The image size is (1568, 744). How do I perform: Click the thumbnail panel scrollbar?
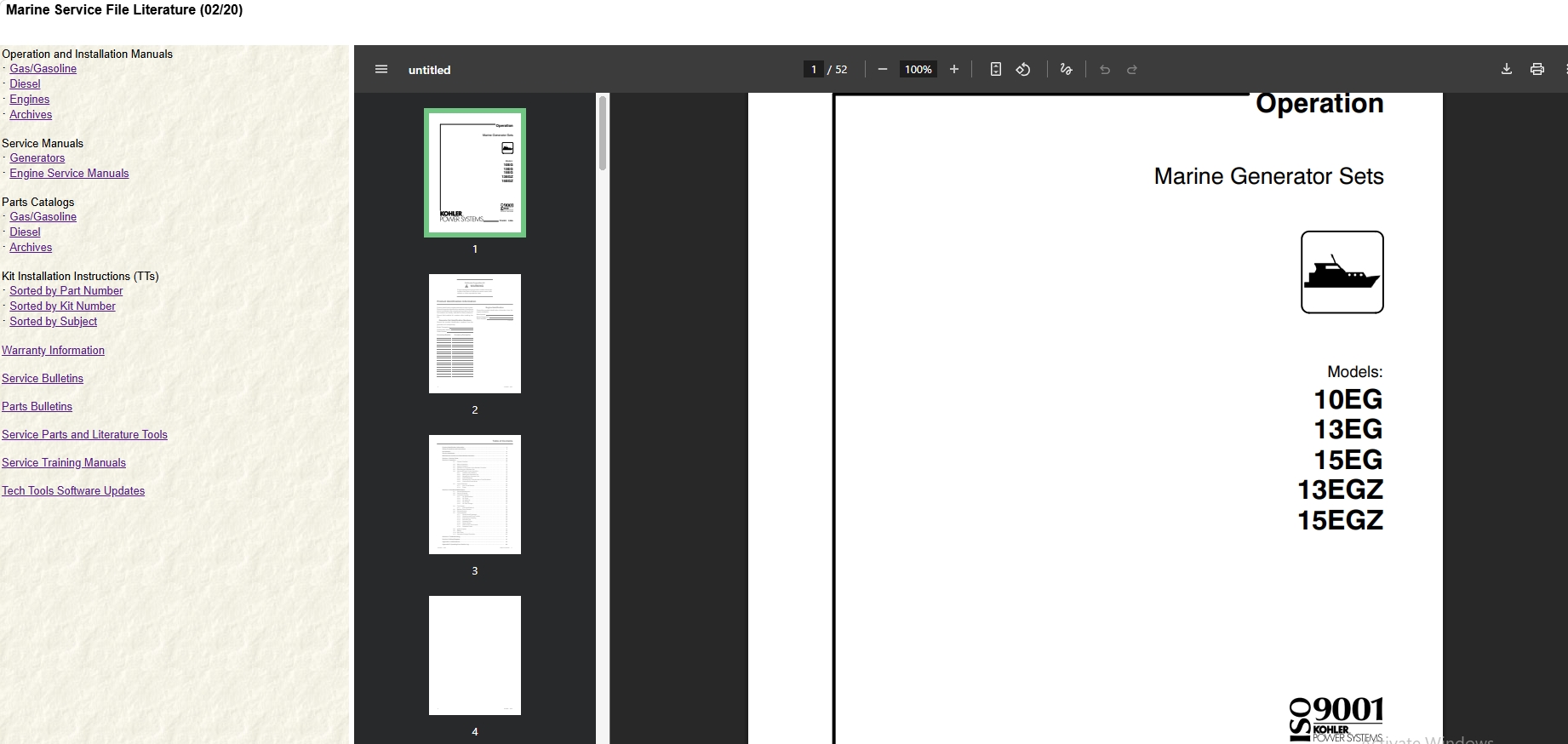point(603,133)
